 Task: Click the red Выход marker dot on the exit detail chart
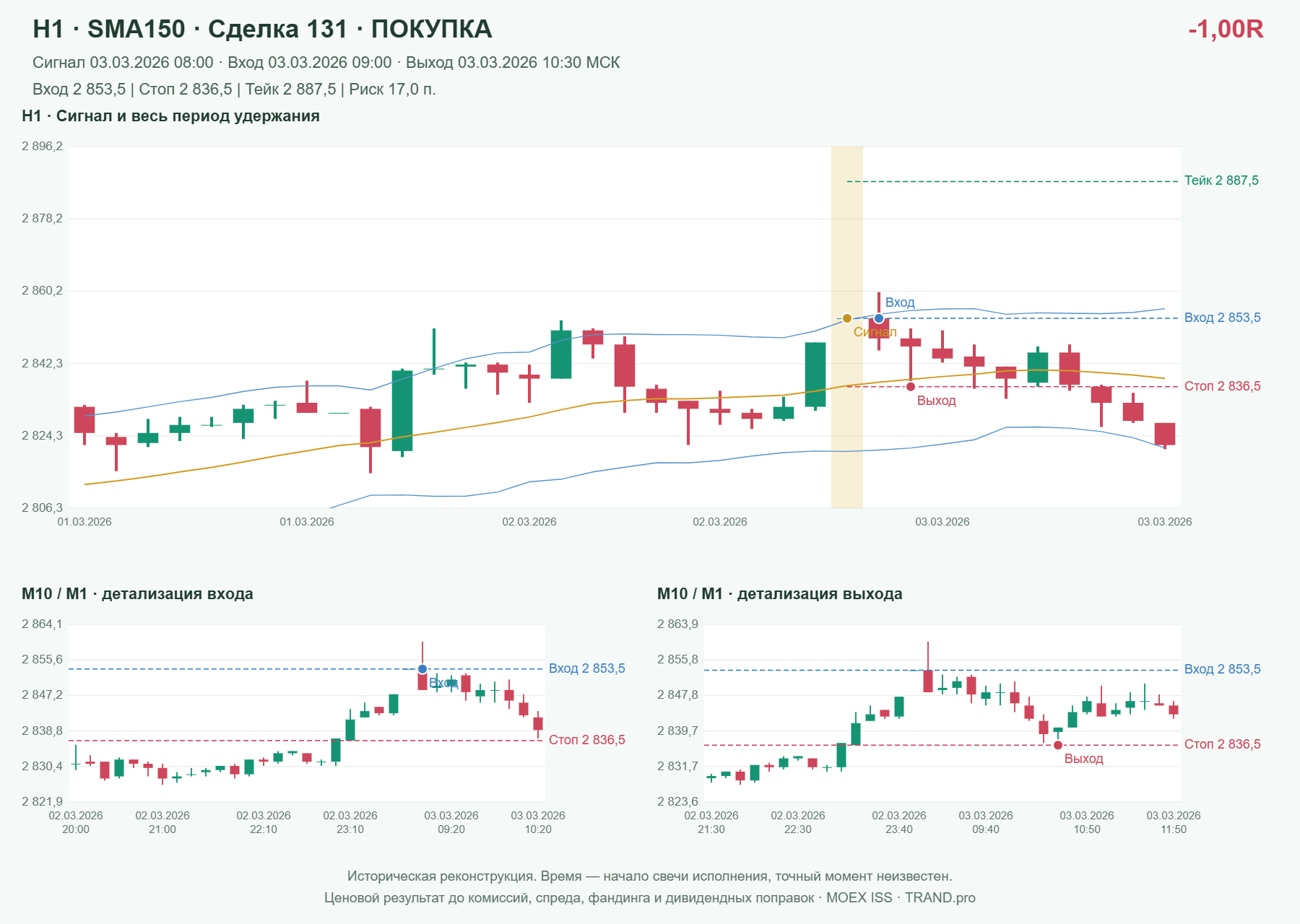click(1058, 745)
